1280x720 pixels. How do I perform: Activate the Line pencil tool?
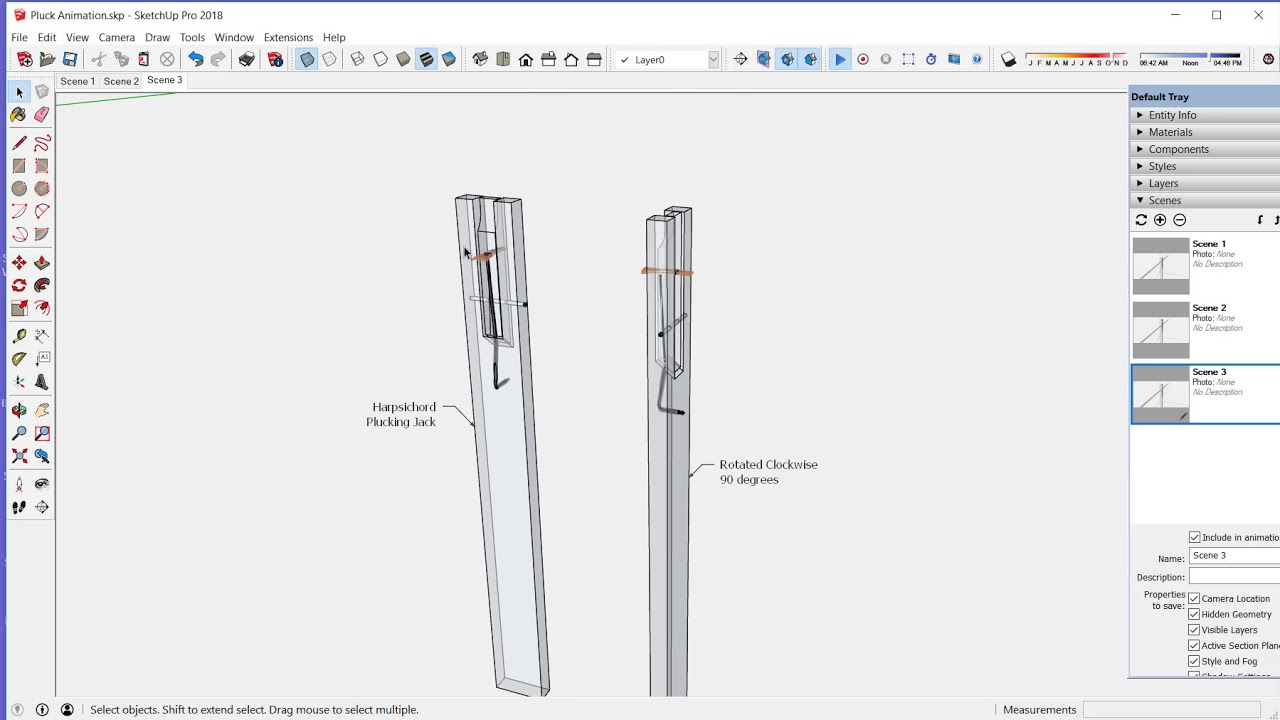[x=19, y=143]
